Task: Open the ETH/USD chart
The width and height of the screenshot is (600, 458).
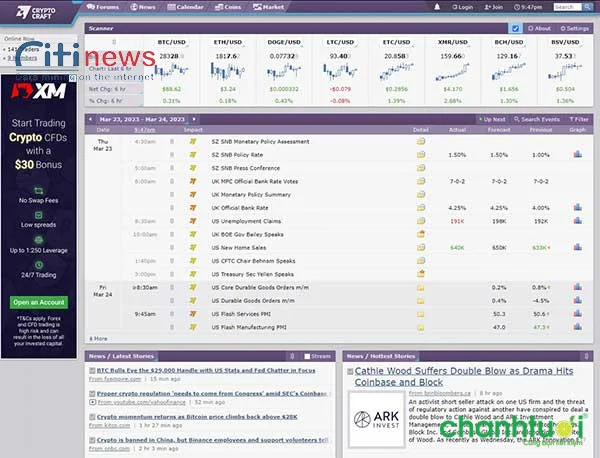Action: coord(228,72)
